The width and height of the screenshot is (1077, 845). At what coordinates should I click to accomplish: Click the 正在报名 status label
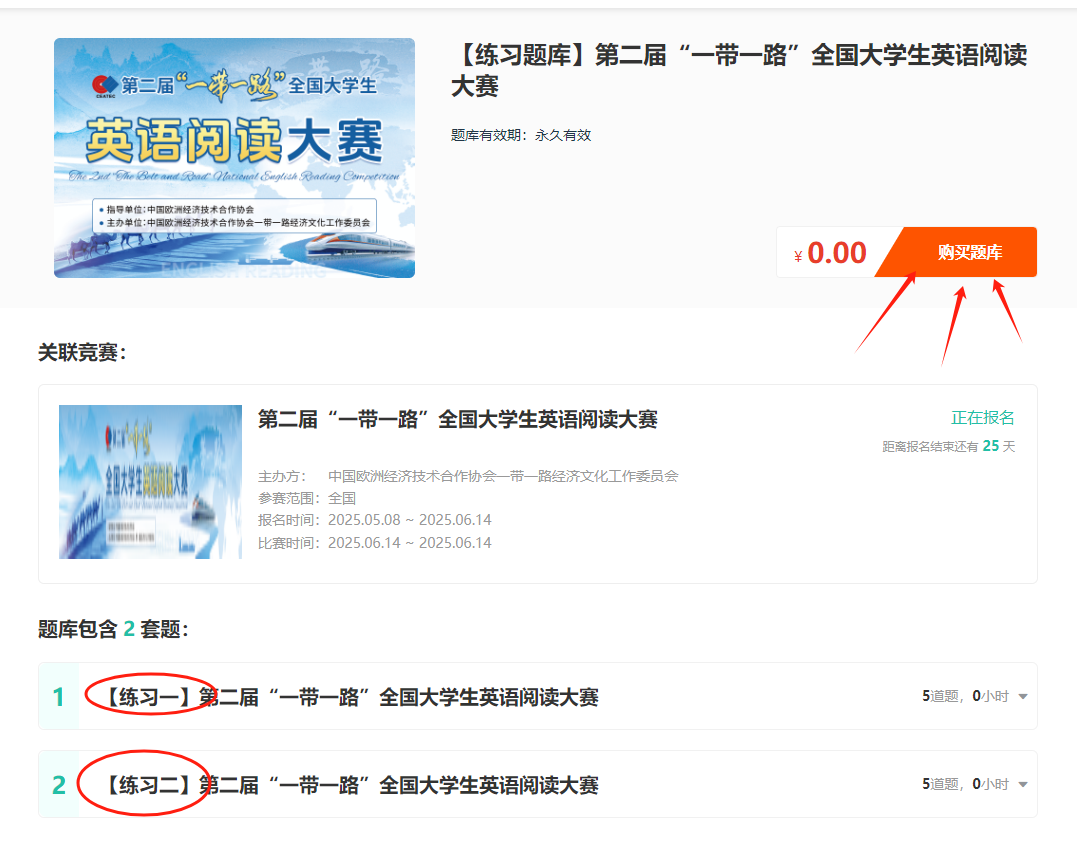982,417
